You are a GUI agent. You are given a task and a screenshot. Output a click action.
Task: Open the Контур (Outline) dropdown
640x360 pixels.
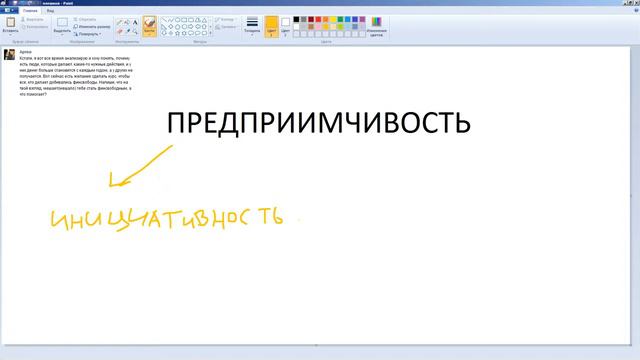(226, 19)
